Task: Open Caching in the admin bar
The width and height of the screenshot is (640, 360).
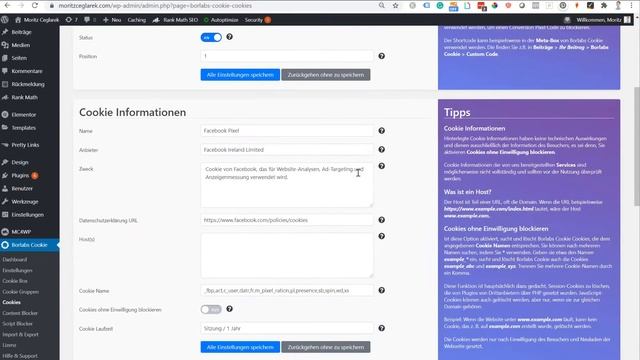Action: [136, 20]
